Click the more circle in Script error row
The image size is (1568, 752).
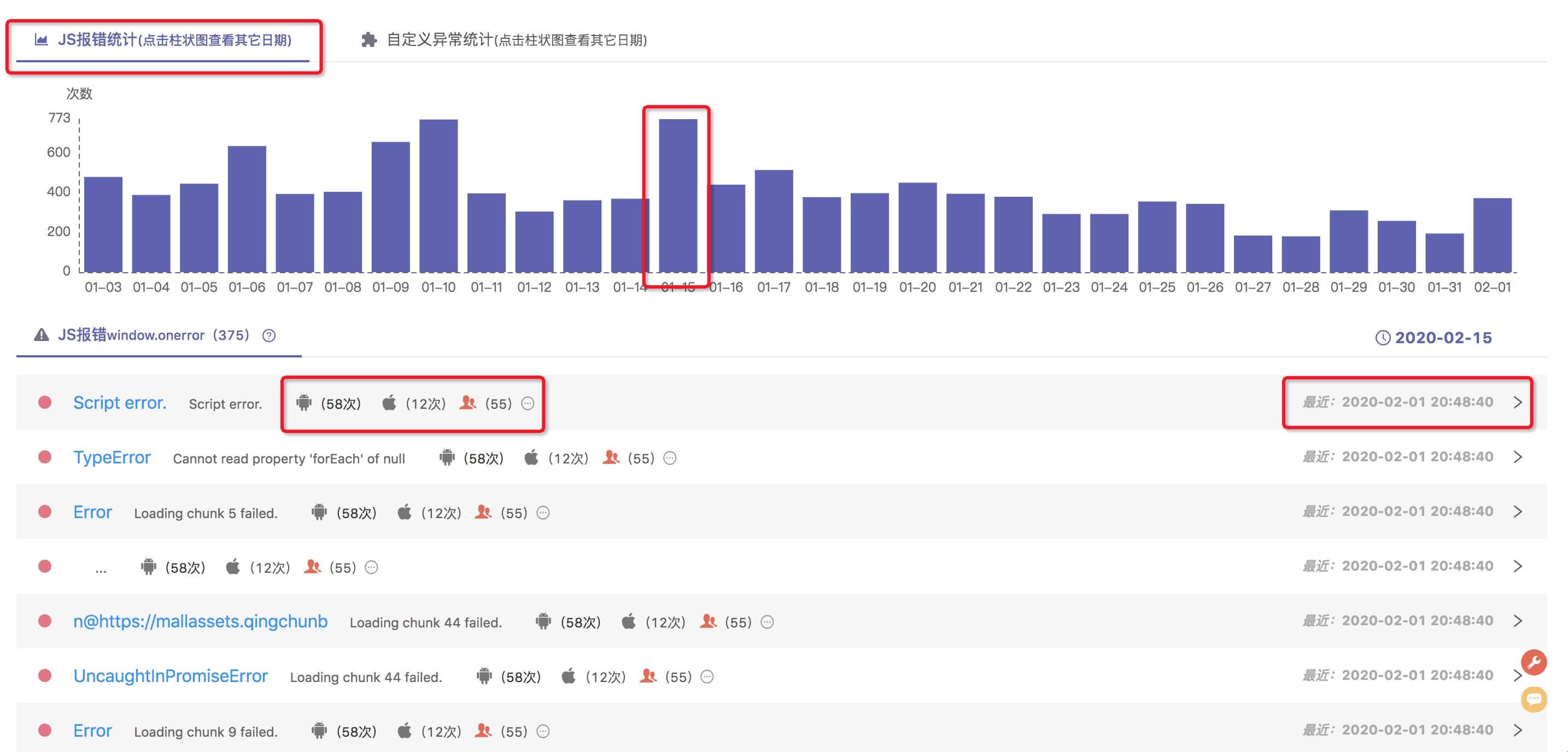(528, 403)
